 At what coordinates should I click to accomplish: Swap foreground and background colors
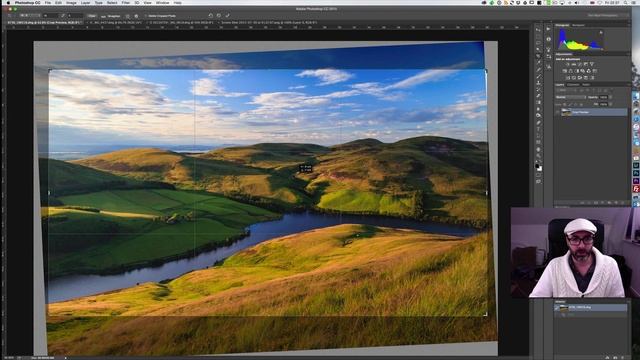(541, 161)
